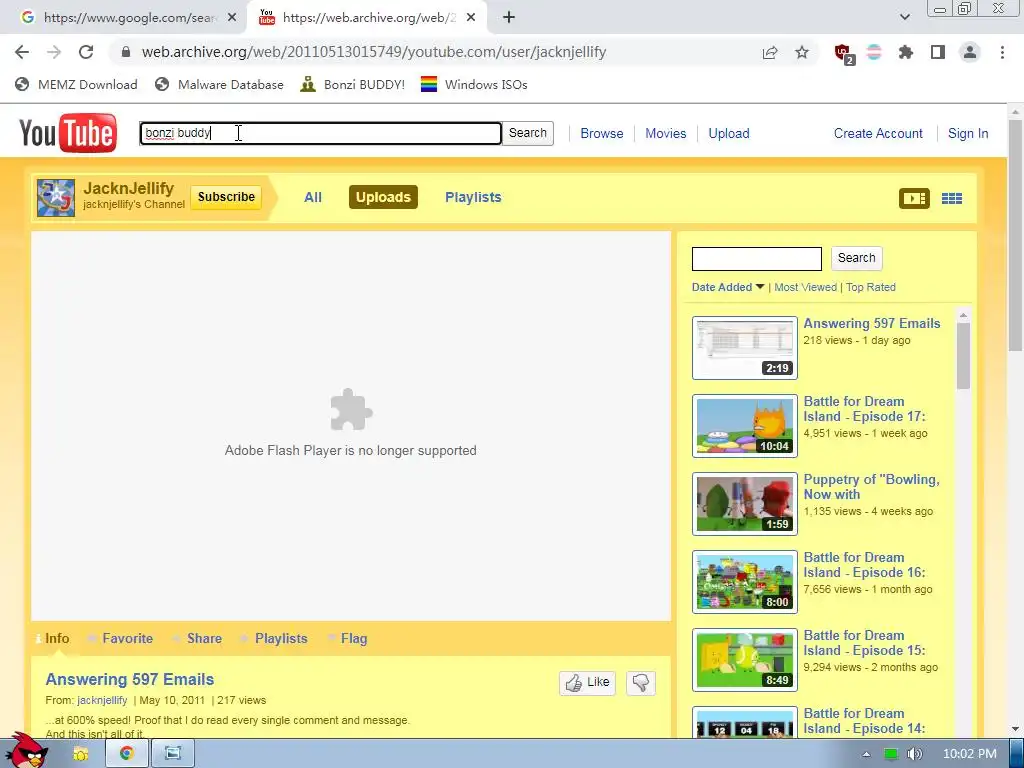Click the green network tray icon
The width and height of the screenshot is (1024, 768).
891,754
